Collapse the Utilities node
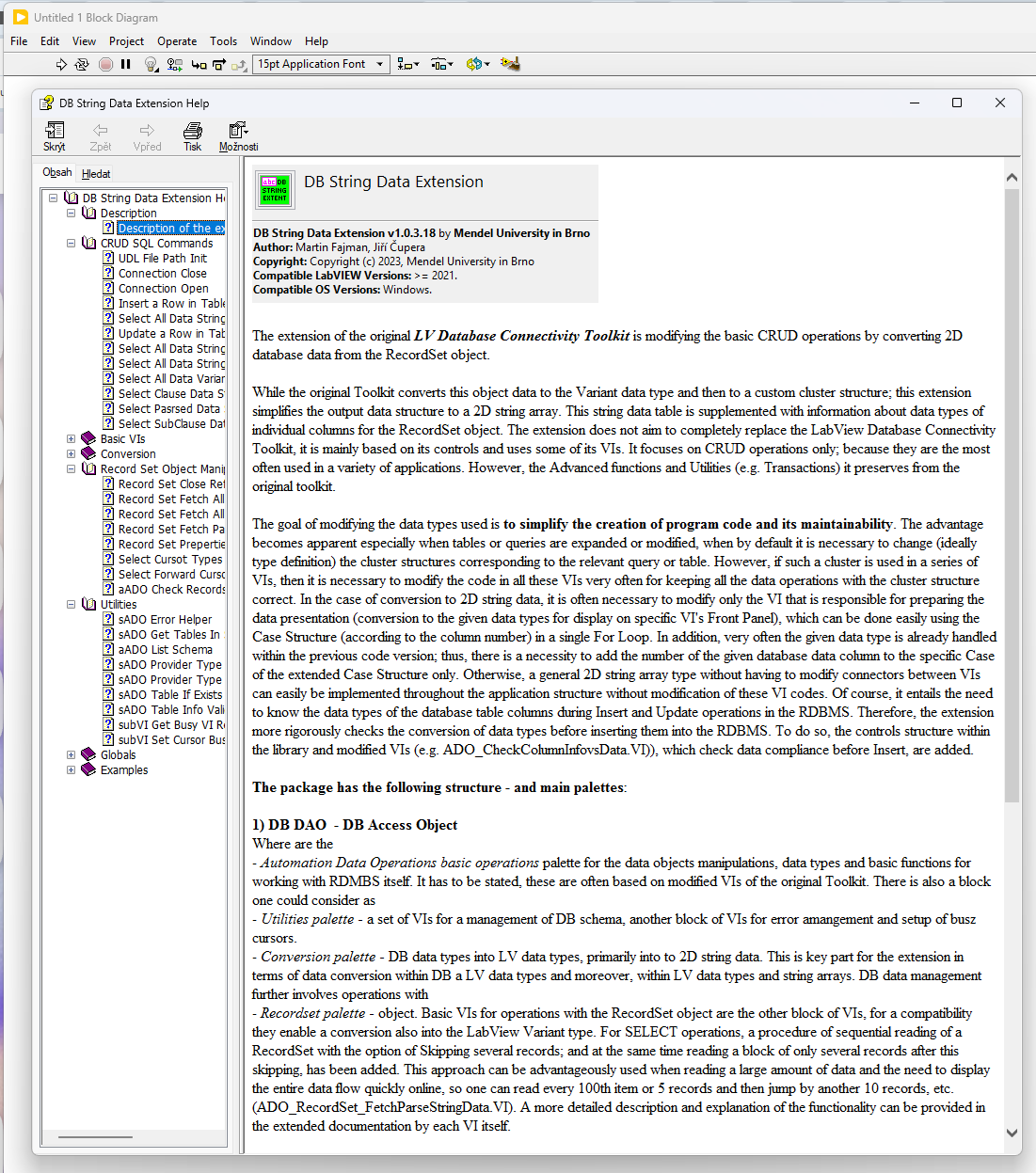The width and height of the screenshot is (1036, 1173). click(x=71, y=604)
